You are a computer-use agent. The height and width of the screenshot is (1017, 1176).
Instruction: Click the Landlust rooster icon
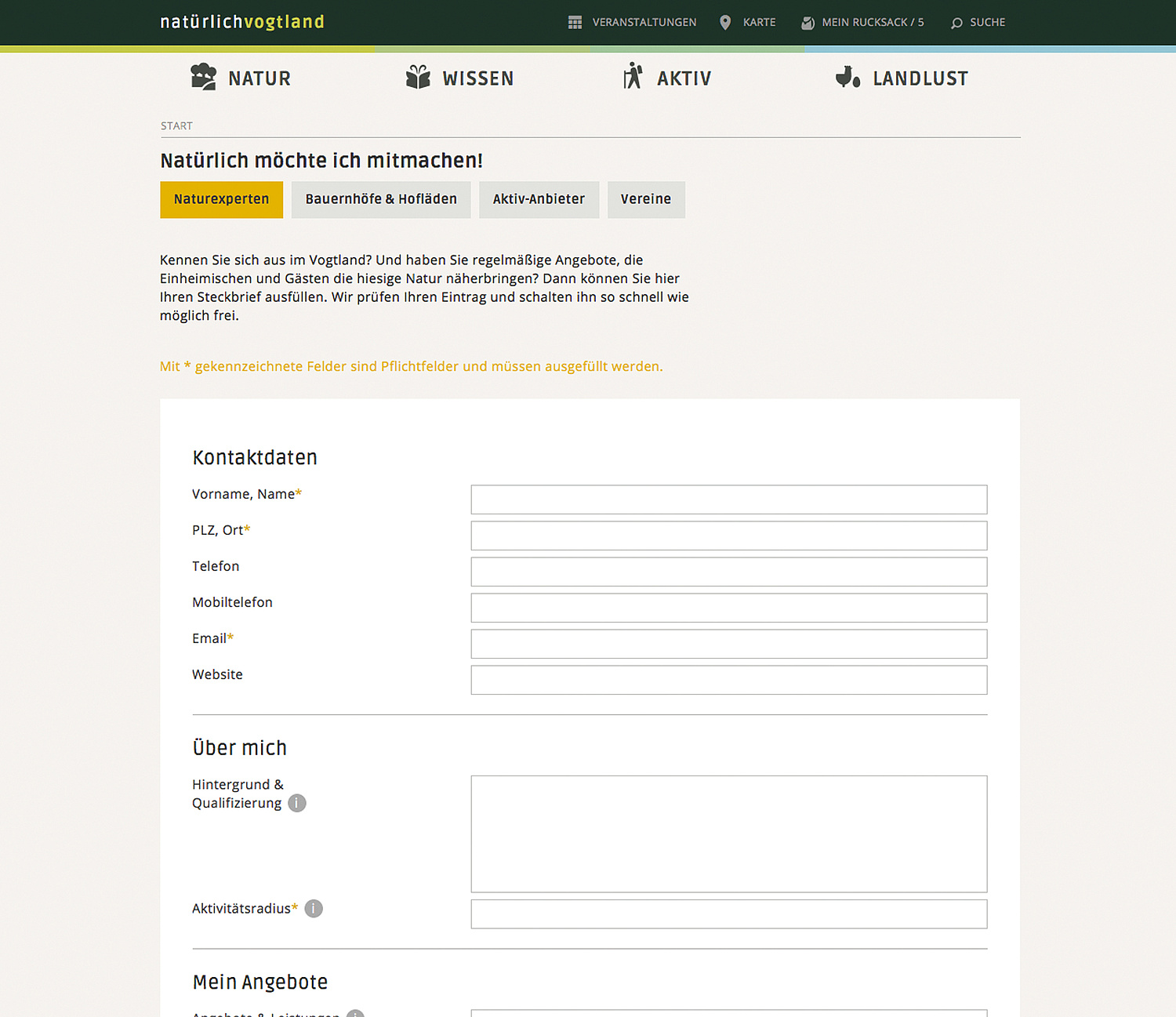point(848,77)
